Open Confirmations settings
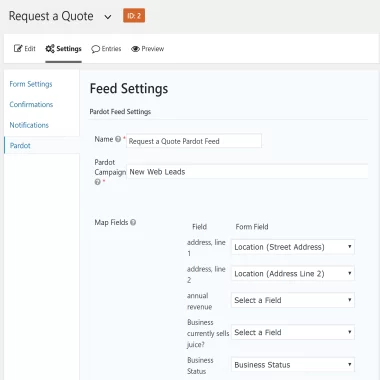The width and height of the screenshot is (380, 380). 31,104
